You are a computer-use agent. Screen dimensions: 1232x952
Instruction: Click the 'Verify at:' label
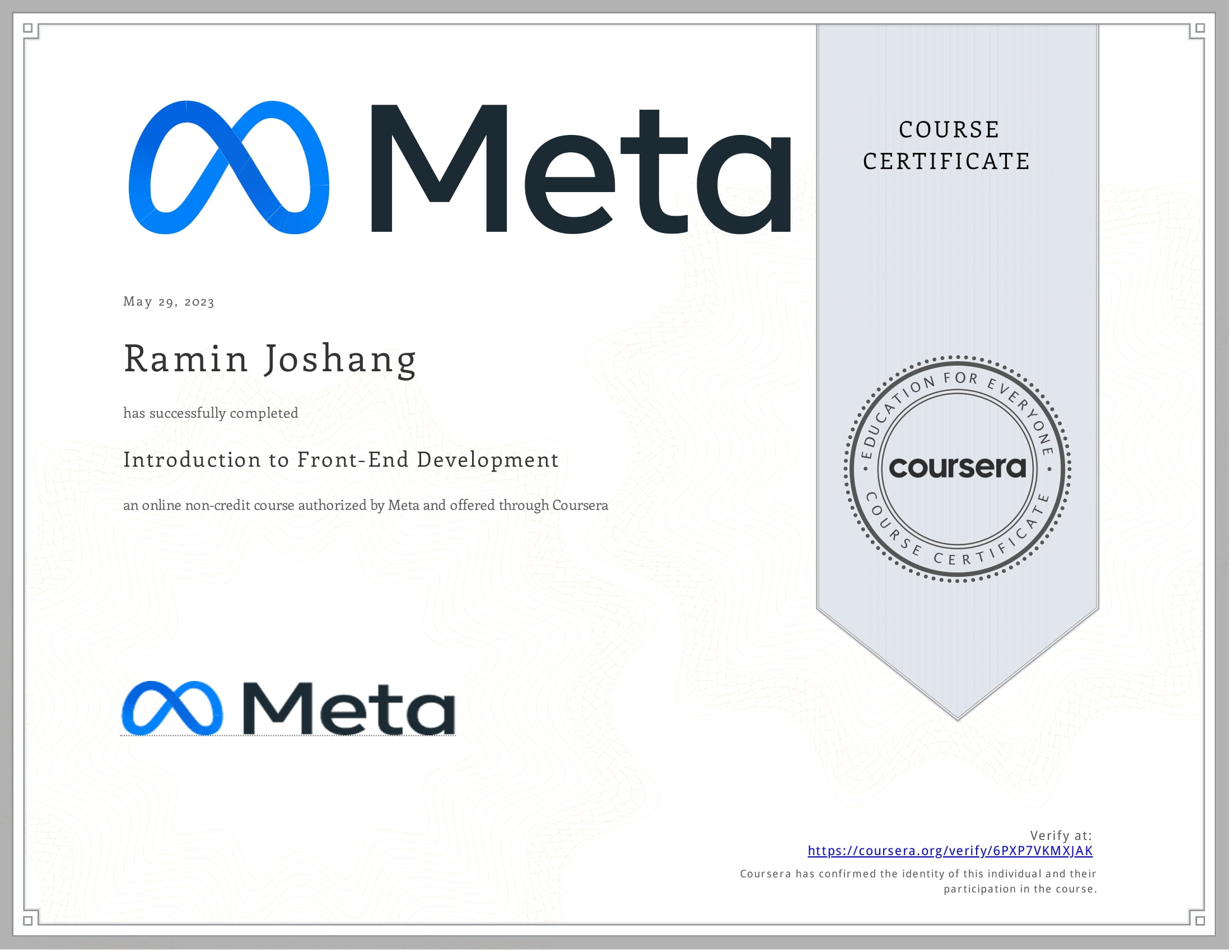click(1061, 836)
